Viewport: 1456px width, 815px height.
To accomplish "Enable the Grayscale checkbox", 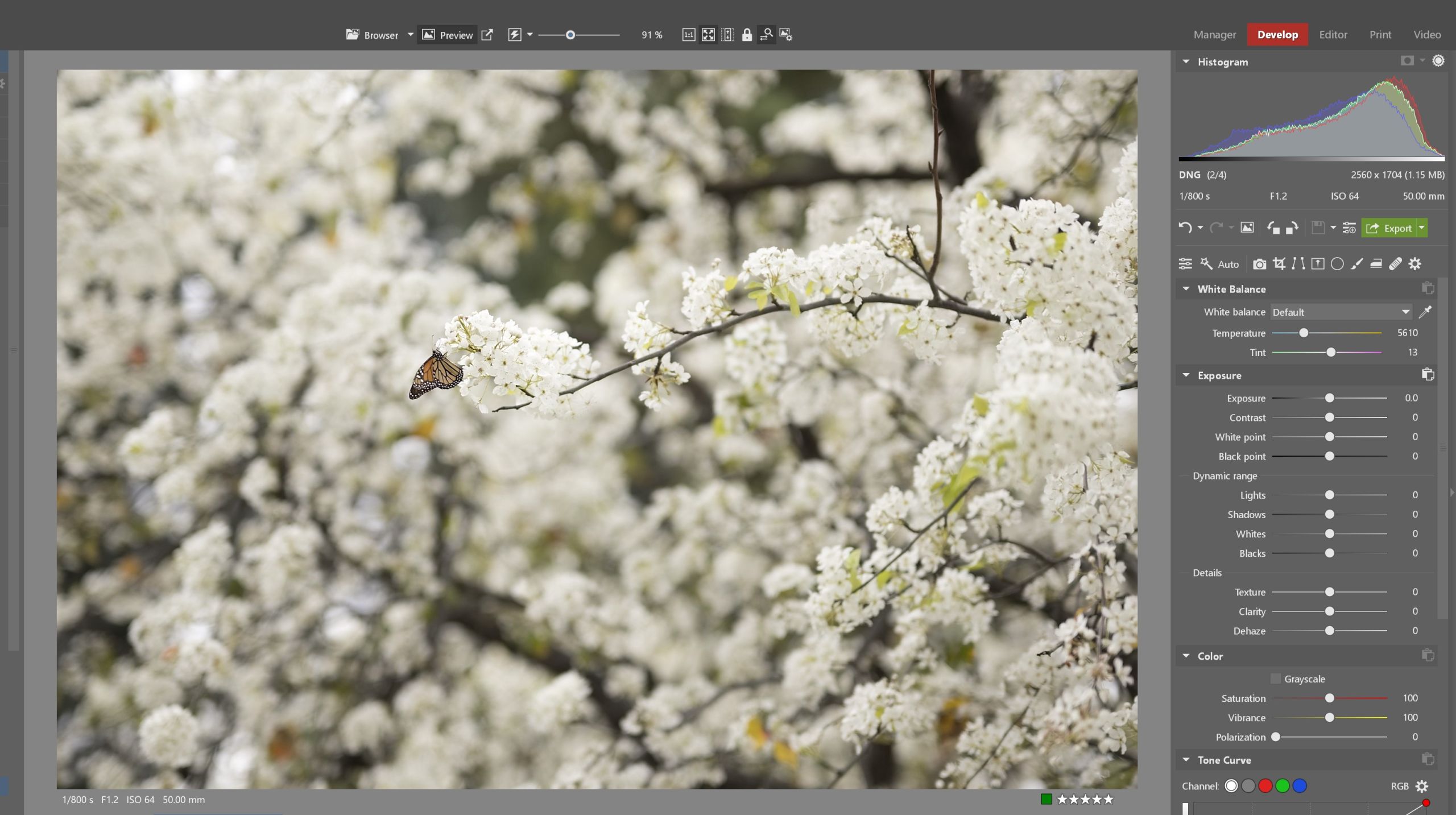I will coord(1276,679).
